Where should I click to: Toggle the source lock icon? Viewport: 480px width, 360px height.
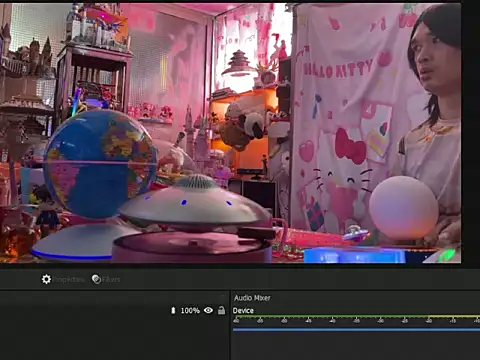coord(221,310)
